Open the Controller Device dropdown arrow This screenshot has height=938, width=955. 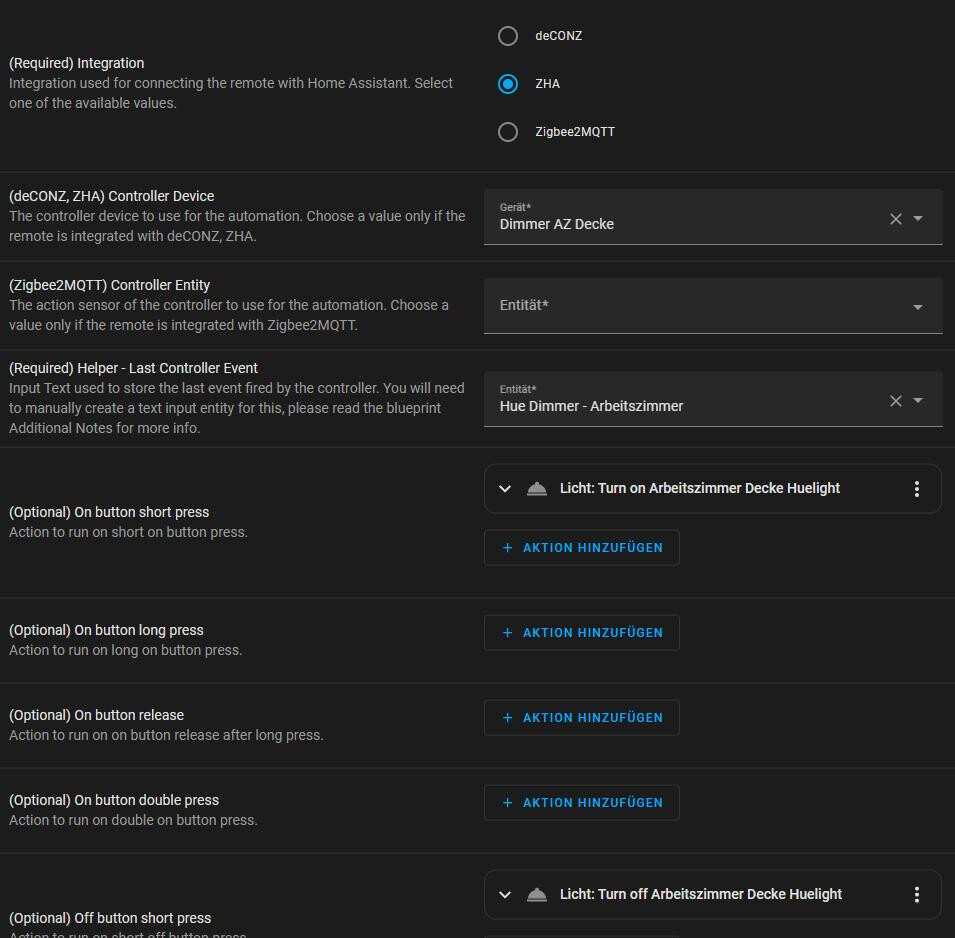[918, 219]
